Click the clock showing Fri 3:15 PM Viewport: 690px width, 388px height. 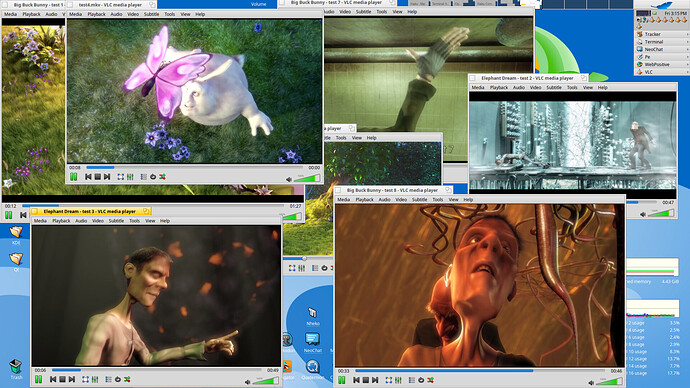tap(675, 13)
